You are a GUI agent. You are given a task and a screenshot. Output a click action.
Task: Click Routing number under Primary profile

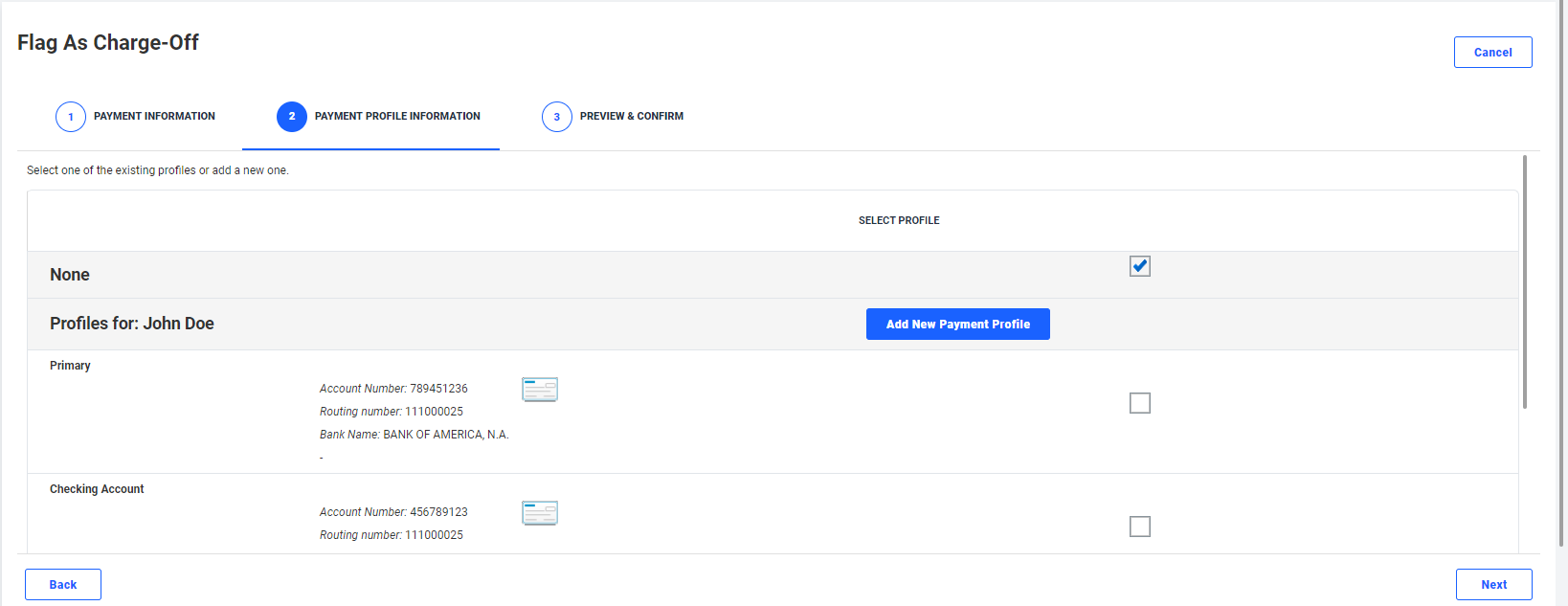pyautogui.click(x=392, y=412)
